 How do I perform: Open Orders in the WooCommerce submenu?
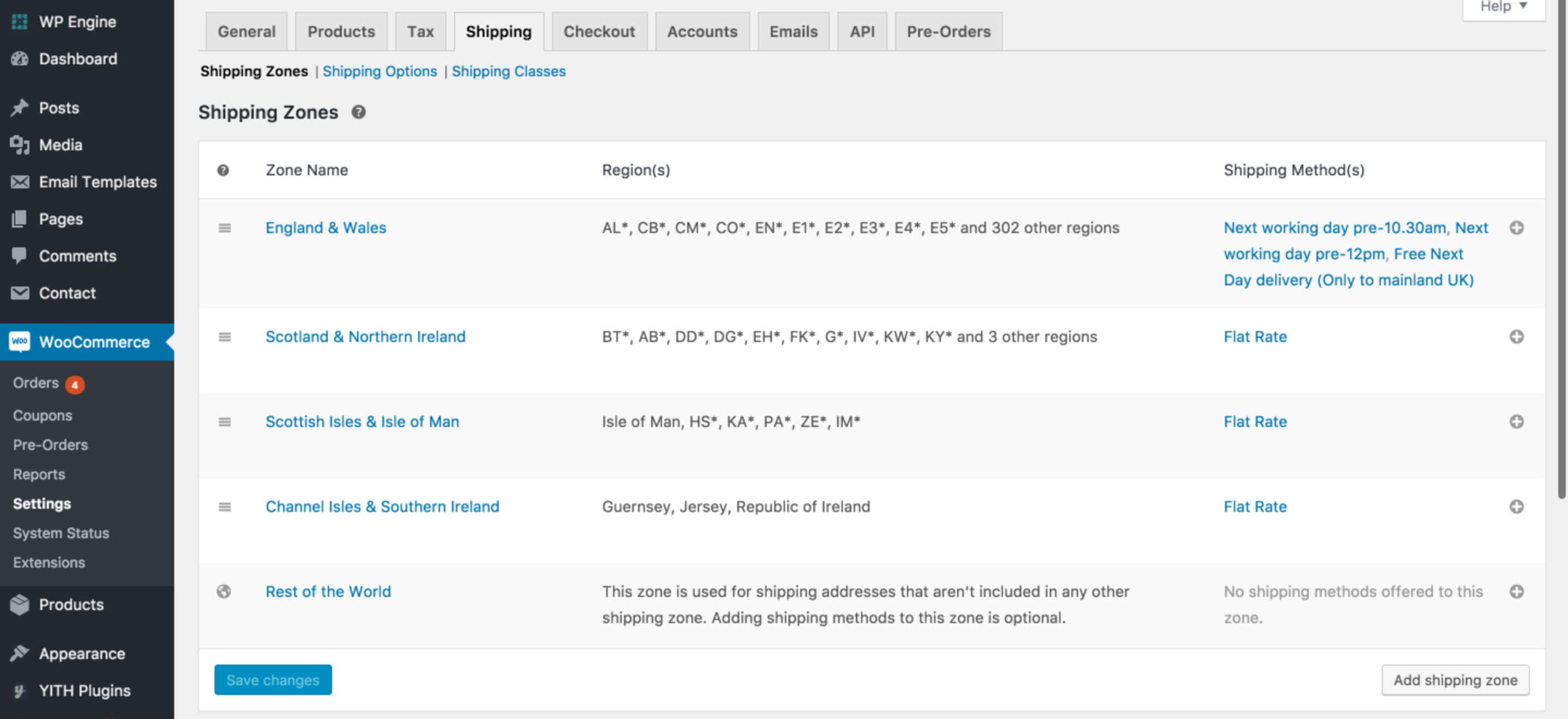pos(36,383)
